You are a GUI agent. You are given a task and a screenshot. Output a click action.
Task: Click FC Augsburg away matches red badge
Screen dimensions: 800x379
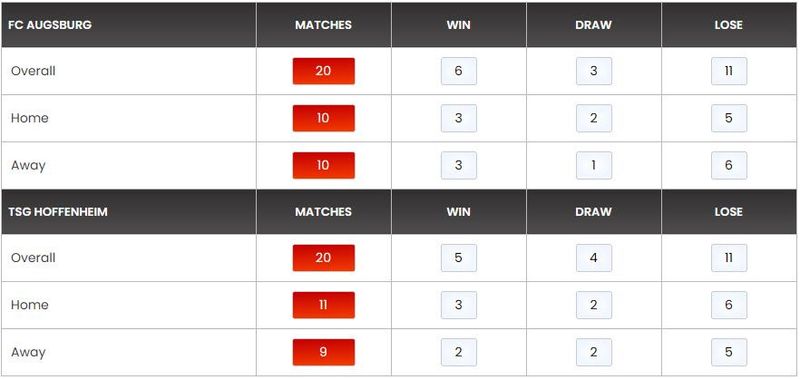pos(323,165)
